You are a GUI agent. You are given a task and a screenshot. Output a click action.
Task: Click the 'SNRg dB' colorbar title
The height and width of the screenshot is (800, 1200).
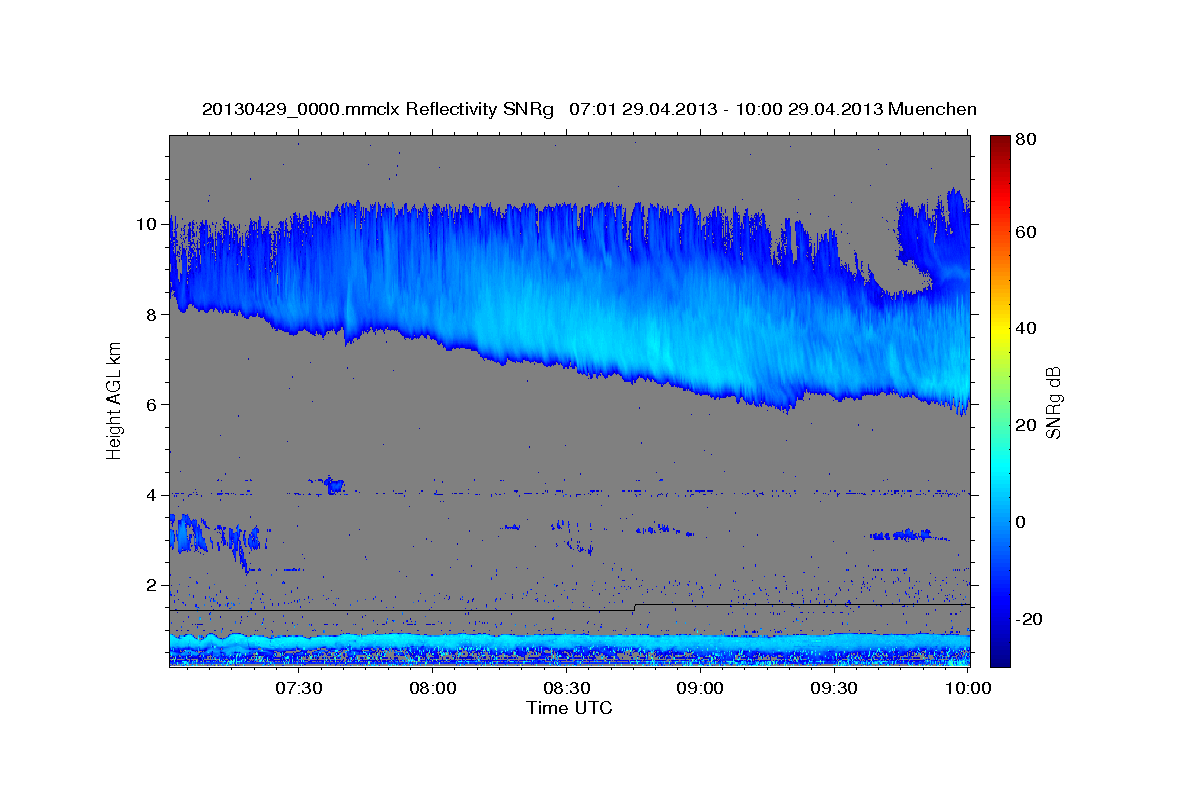tap(1053, 400)
